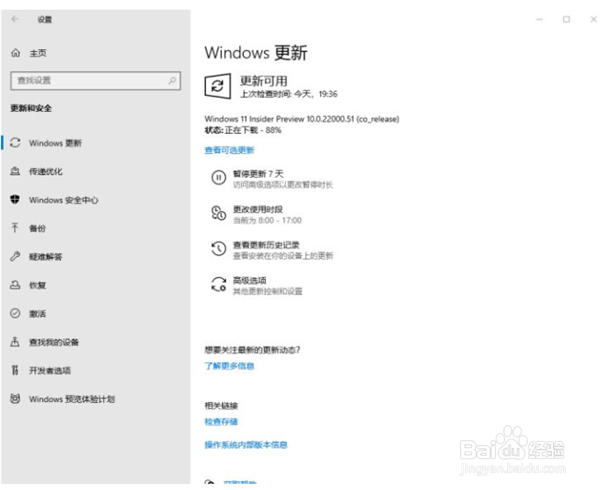This screenshot has width=600, height=490.
Task: Click 暂停更新 7 天 option
Action: 272,179
